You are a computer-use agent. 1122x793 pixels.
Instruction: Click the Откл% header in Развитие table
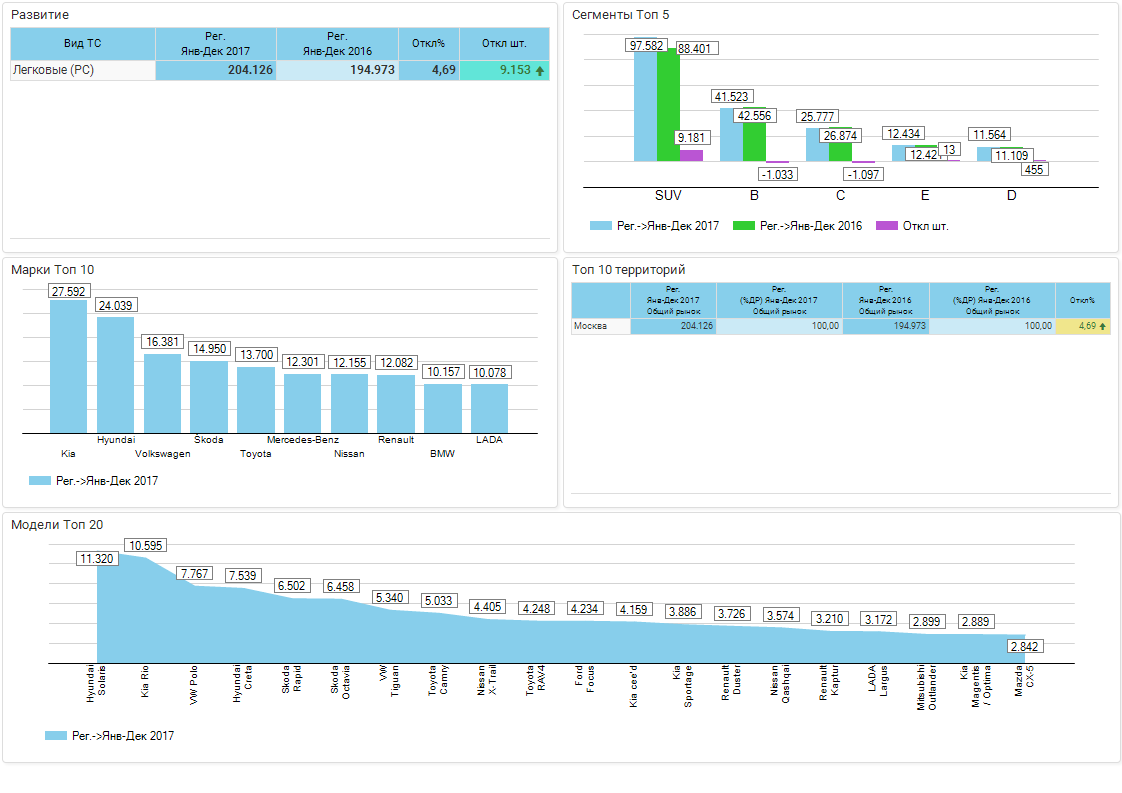[429, 44]
